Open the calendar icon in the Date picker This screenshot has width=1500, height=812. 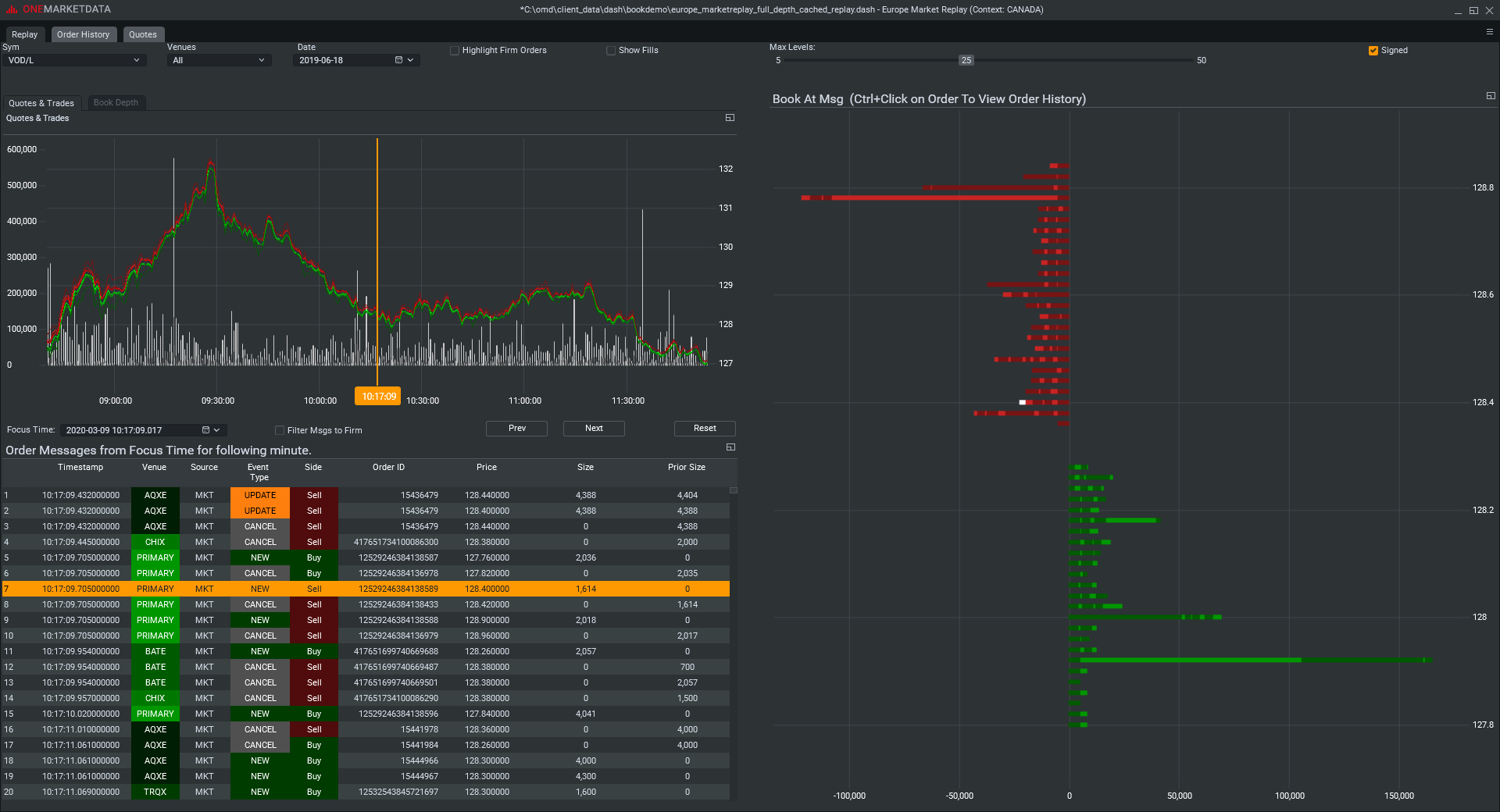pyautogui.click(x=398, y=60)
